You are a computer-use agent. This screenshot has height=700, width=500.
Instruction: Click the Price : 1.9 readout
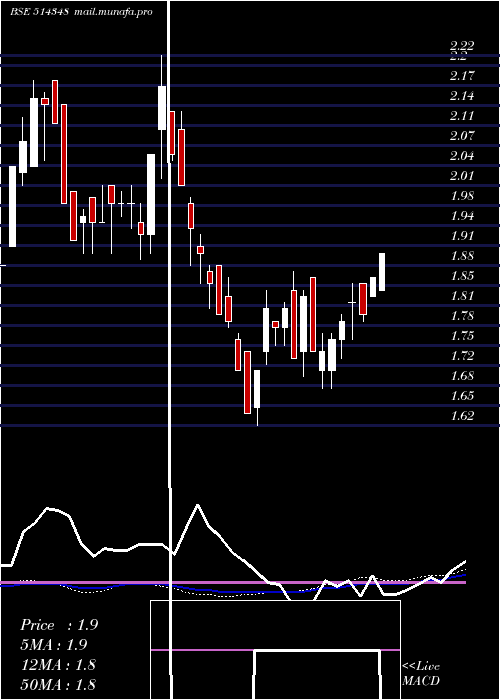[59, 625]
